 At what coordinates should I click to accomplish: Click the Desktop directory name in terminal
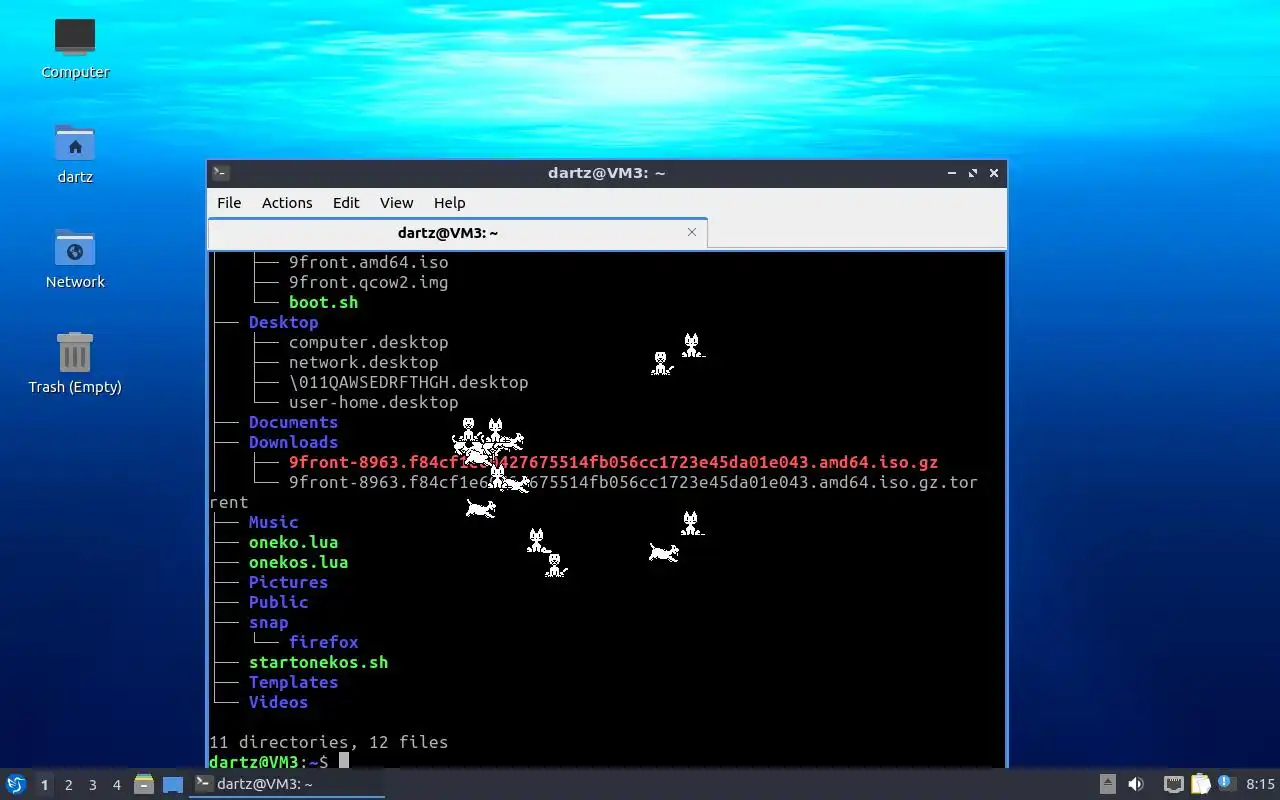click(283, 322)
